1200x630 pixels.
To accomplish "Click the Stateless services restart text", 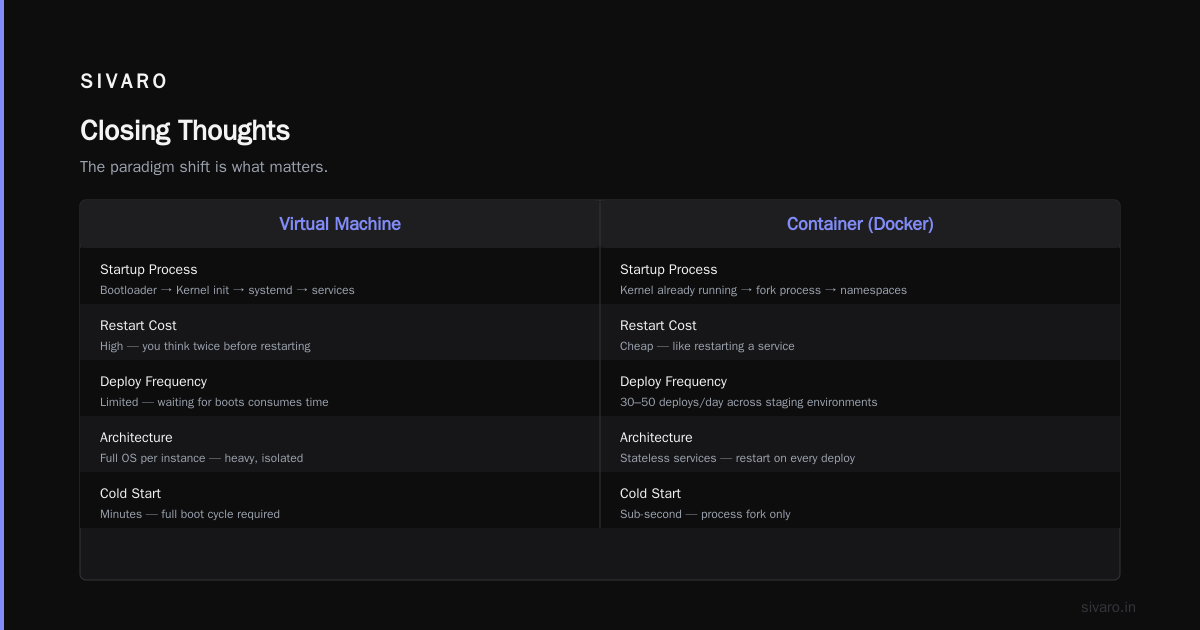I will [x=737, y=458].
